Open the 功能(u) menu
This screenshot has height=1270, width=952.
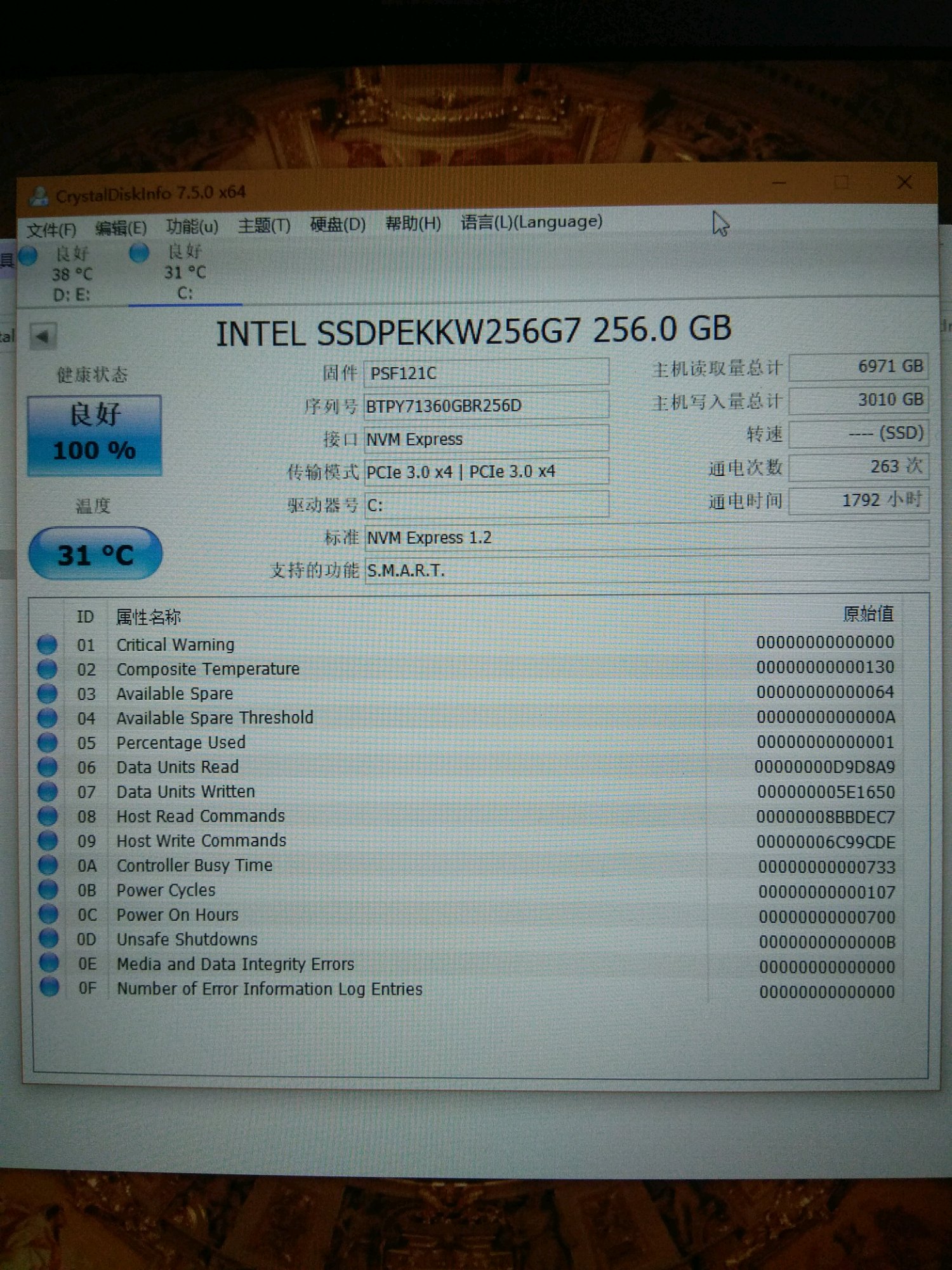[x=192, y=227]
